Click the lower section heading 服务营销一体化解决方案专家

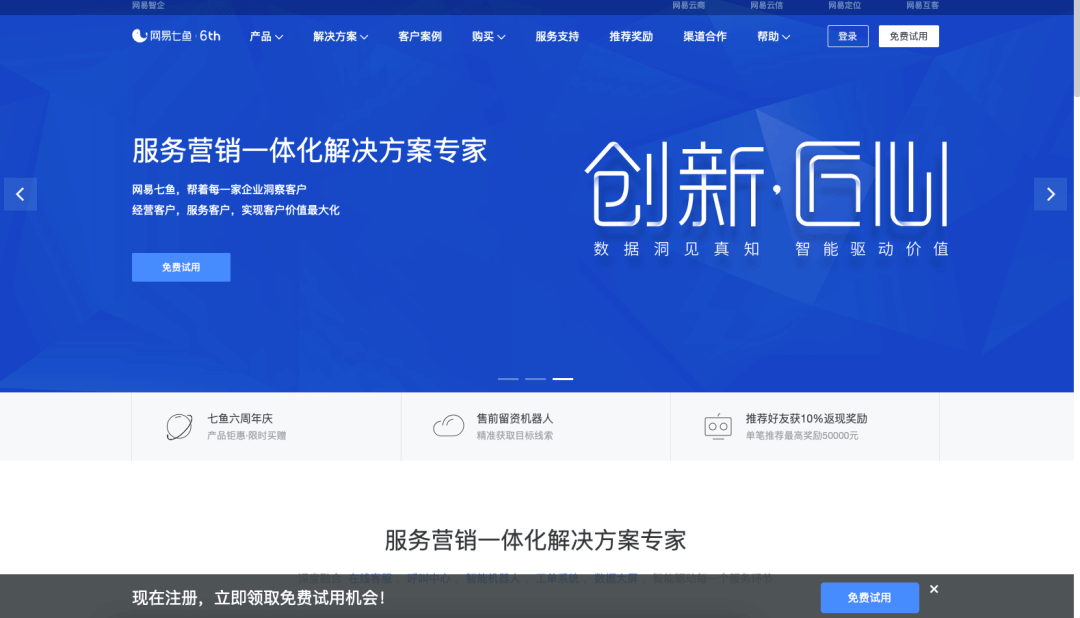[535, 540]
